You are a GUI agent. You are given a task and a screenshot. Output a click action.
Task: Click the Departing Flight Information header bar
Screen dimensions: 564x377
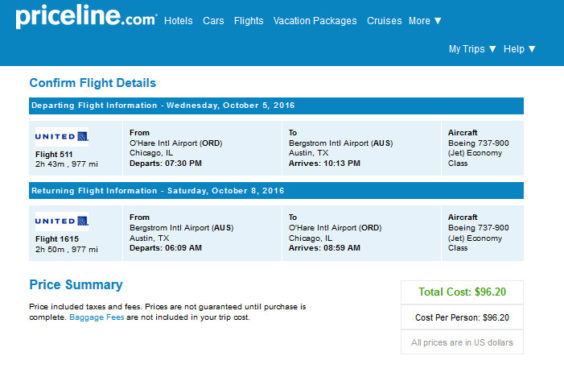[276, 105]
